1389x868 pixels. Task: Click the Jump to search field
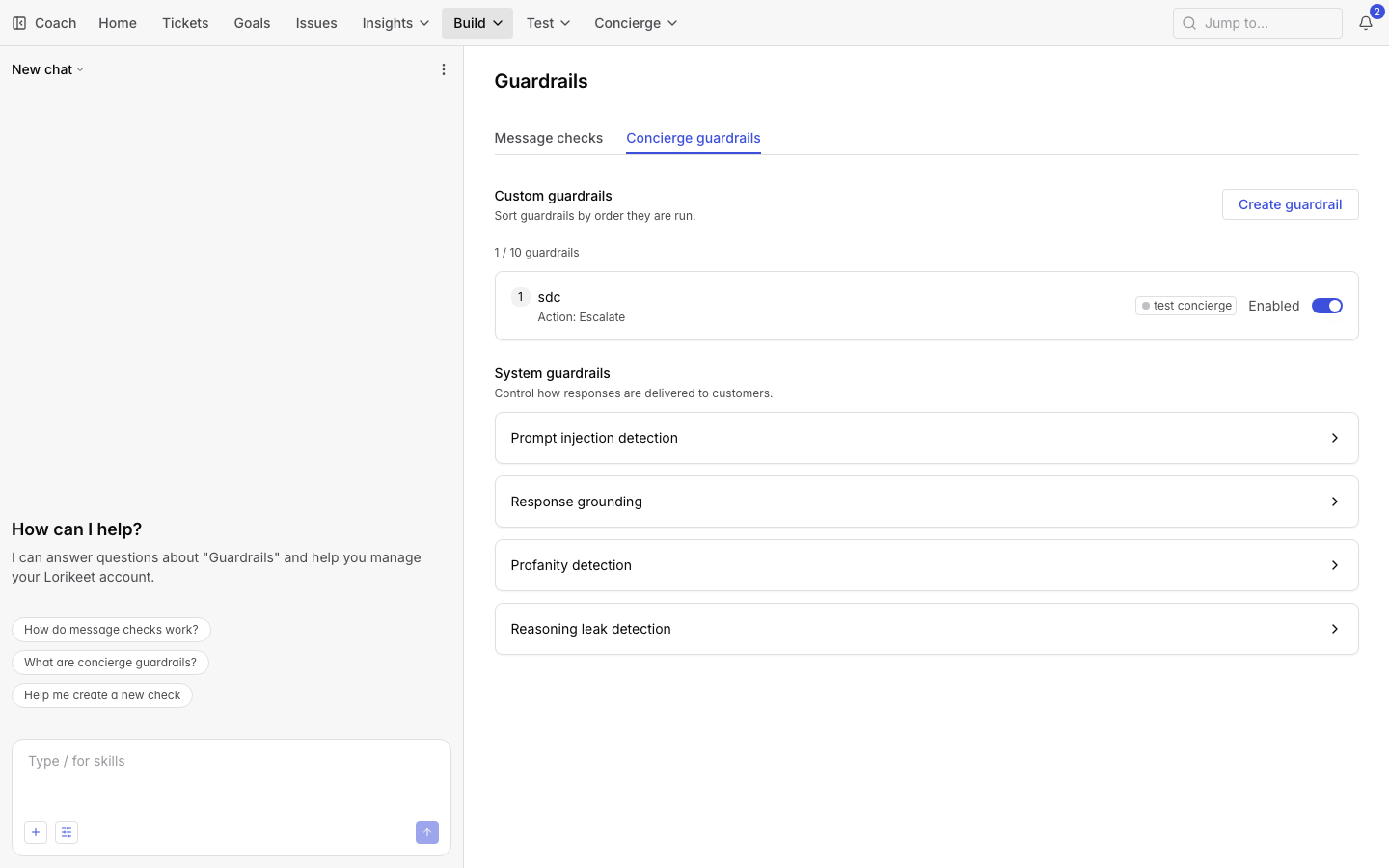coord(1258,23)
